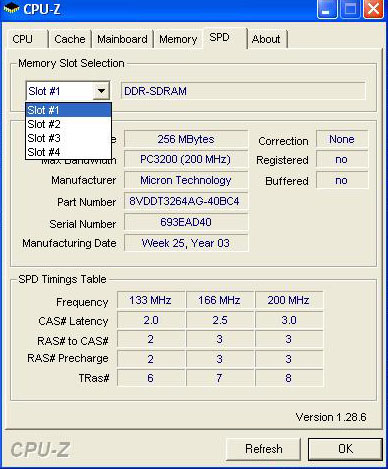The width and height of the screenshot is (388, 469).
Task: Click TRas# value 6
Action: coord(151,378)
